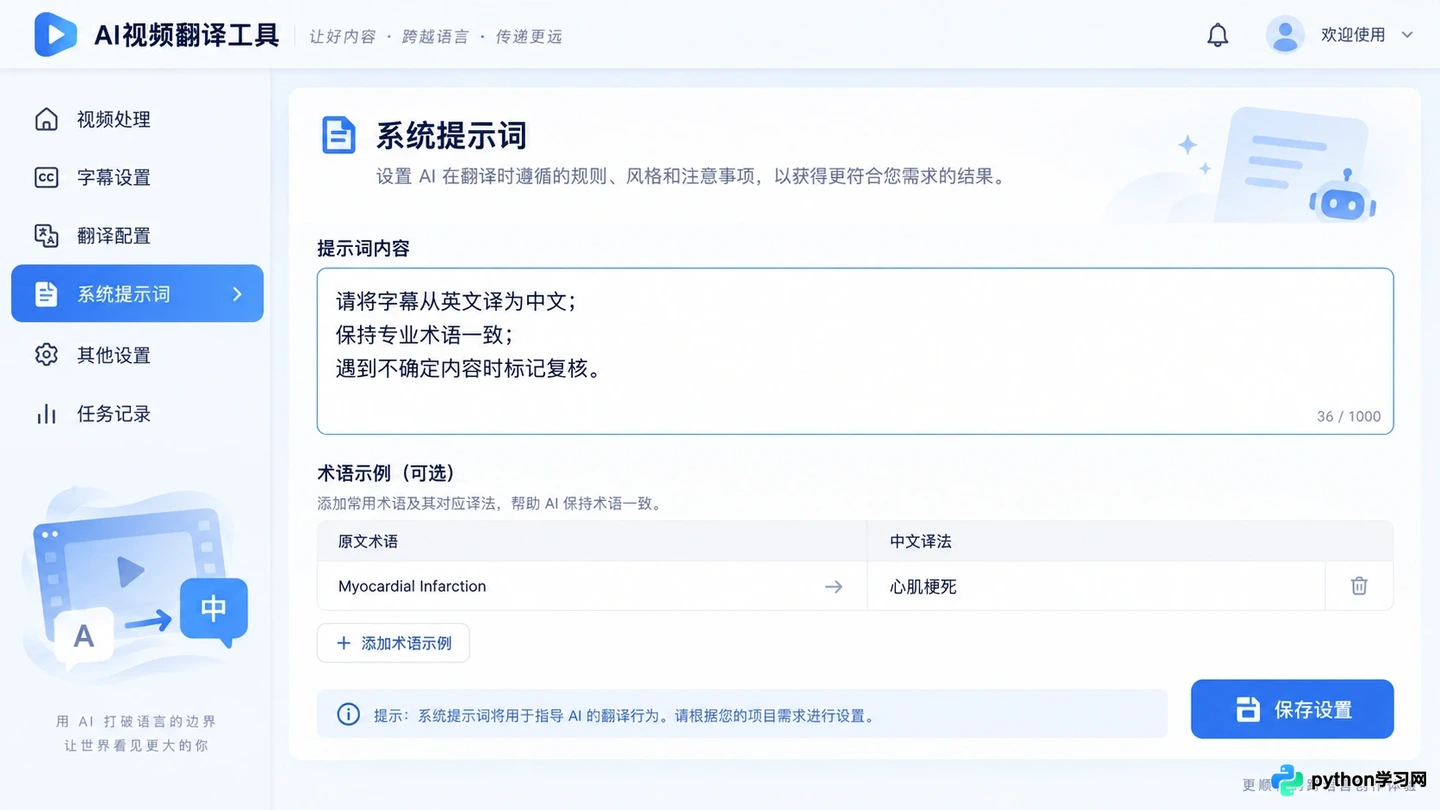The image size is (1440, 810).
Task: Click the 其他设置 gear icon
Action: (46, 355)
